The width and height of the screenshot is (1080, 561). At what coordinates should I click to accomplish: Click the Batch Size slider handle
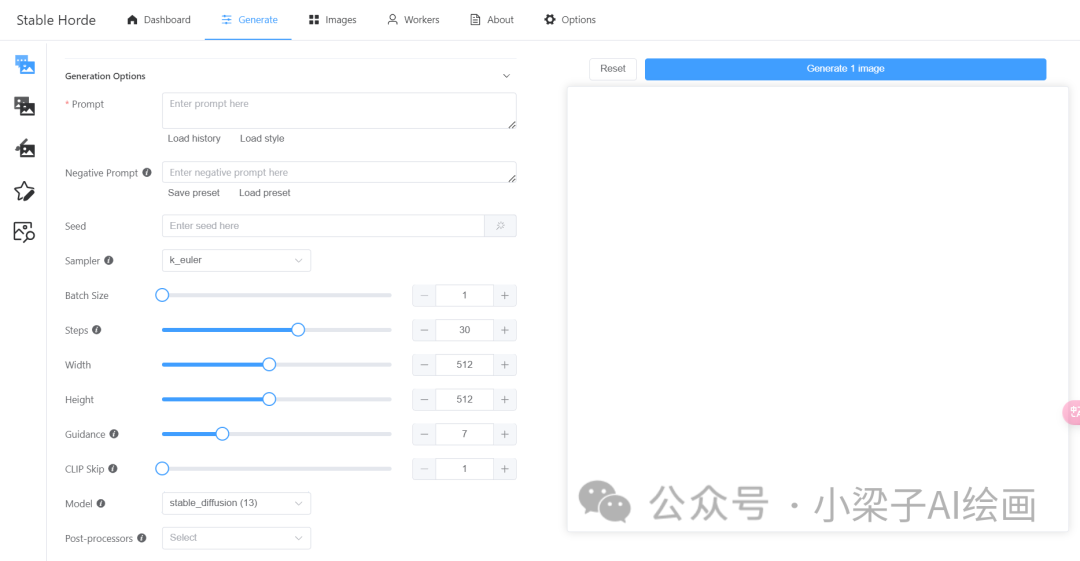162,295
